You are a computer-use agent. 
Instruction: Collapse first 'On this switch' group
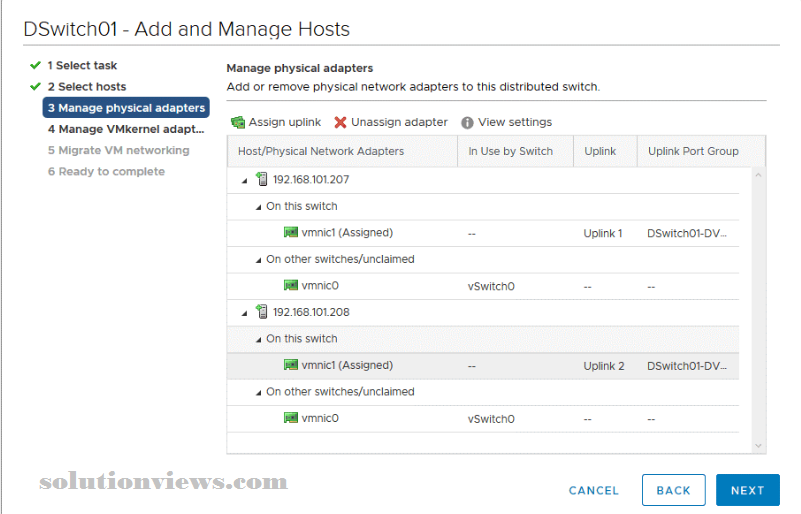[258, 207]
